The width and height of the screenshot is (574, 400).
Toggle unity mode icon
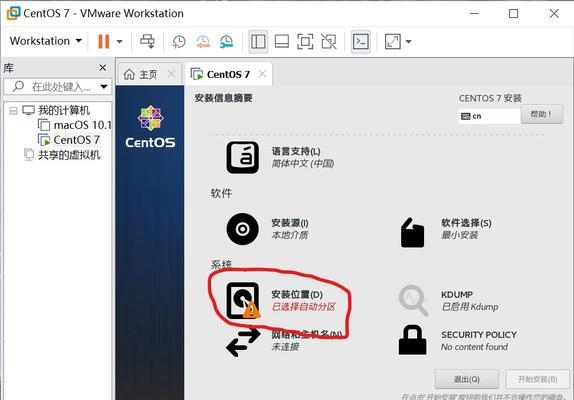pos(328,41)
